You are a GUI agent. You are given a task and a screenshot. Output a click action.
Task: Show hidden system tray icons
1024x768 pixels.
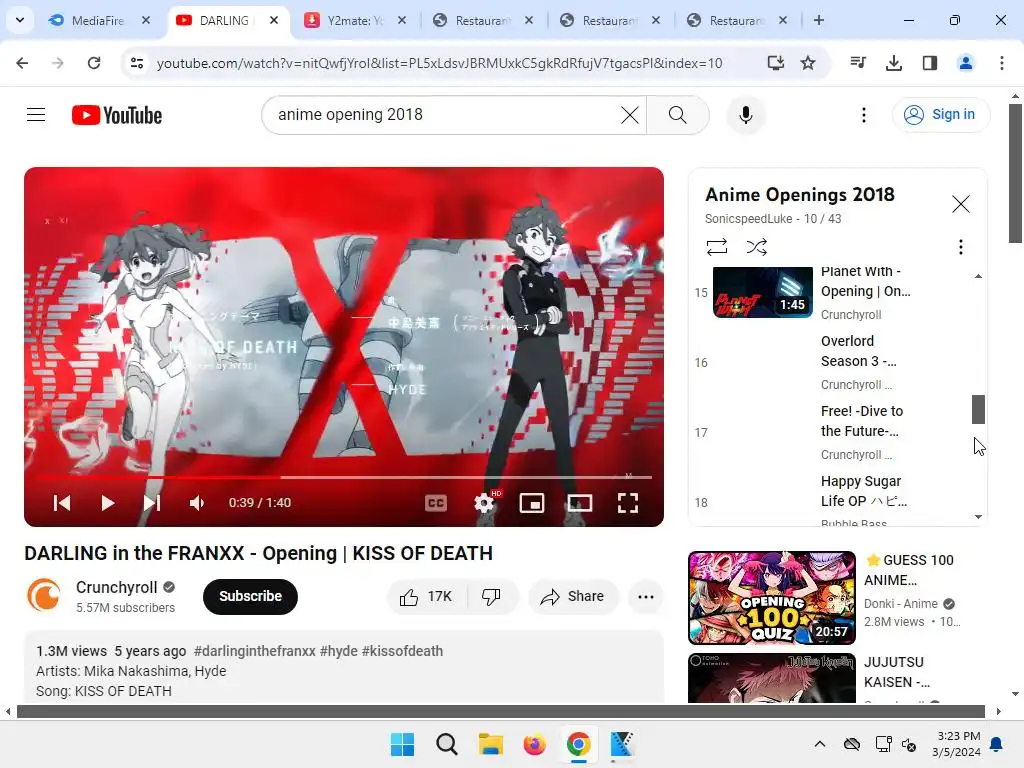click(x=820, y=744)
